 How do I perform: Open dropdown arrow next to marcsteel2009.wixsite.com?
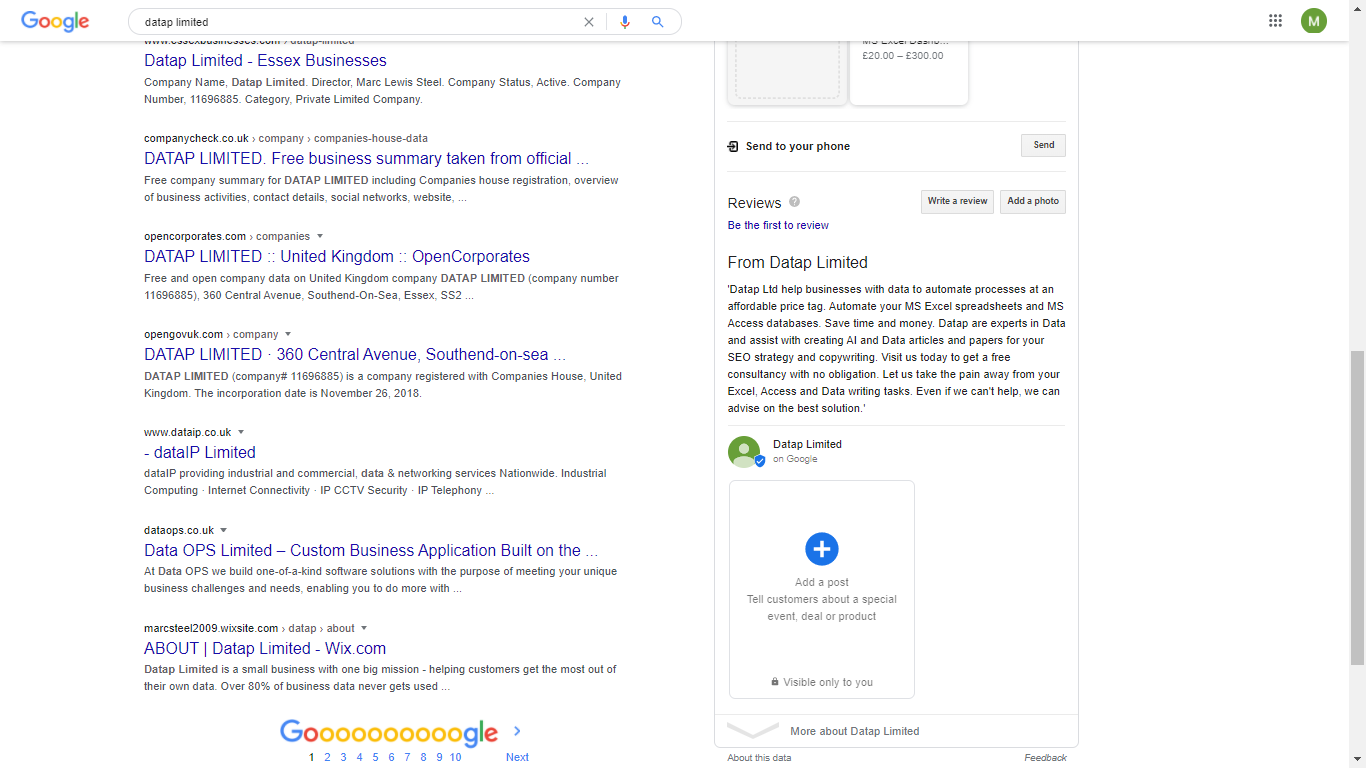364,628
